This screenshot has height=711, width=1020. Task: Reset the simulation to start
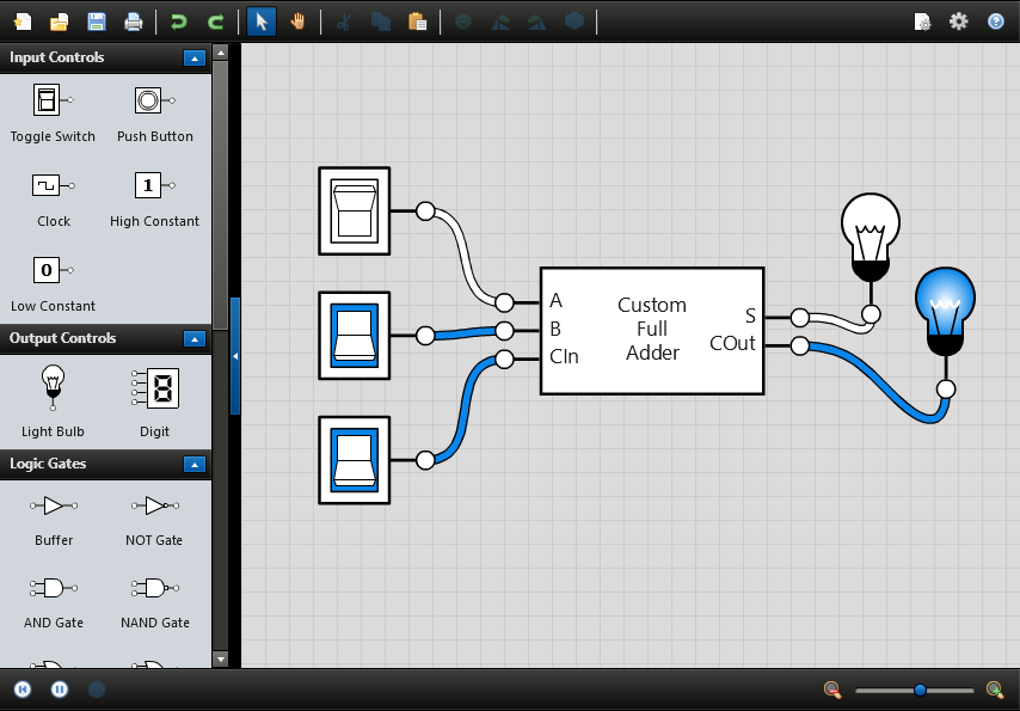click(23, 690)
